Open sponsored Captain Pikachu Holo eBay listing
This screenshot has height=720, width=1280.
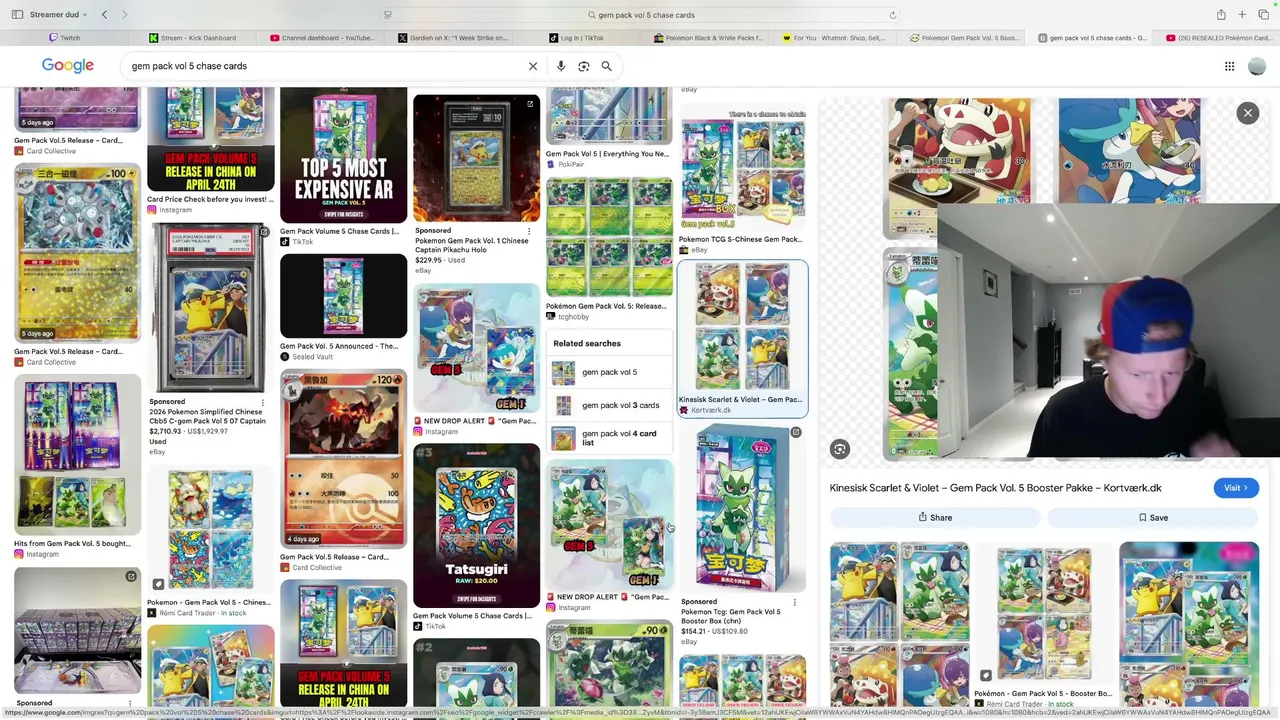[x=472, y=245]
